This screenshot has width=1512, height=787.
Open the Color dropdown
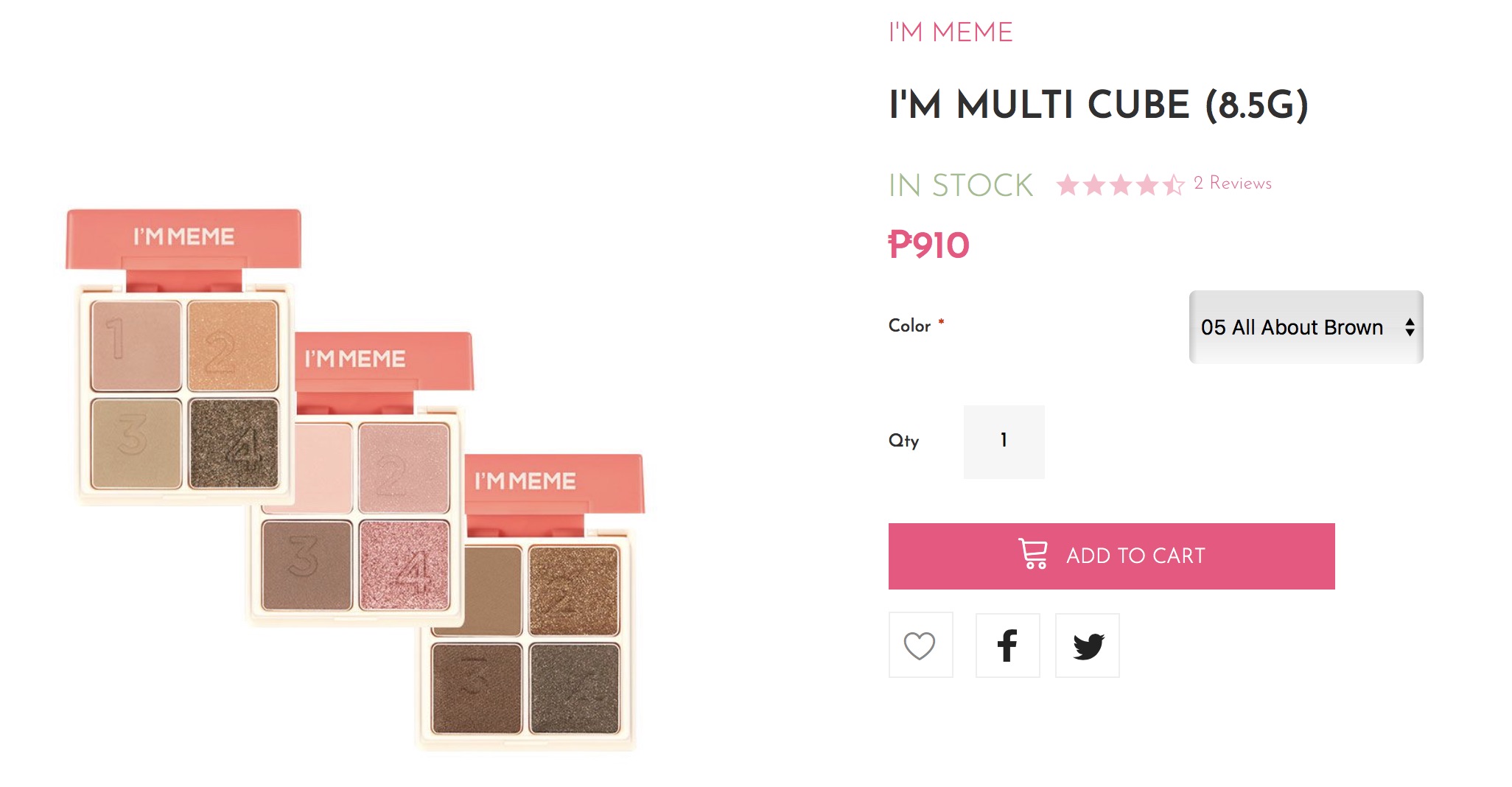point(1306,327)
